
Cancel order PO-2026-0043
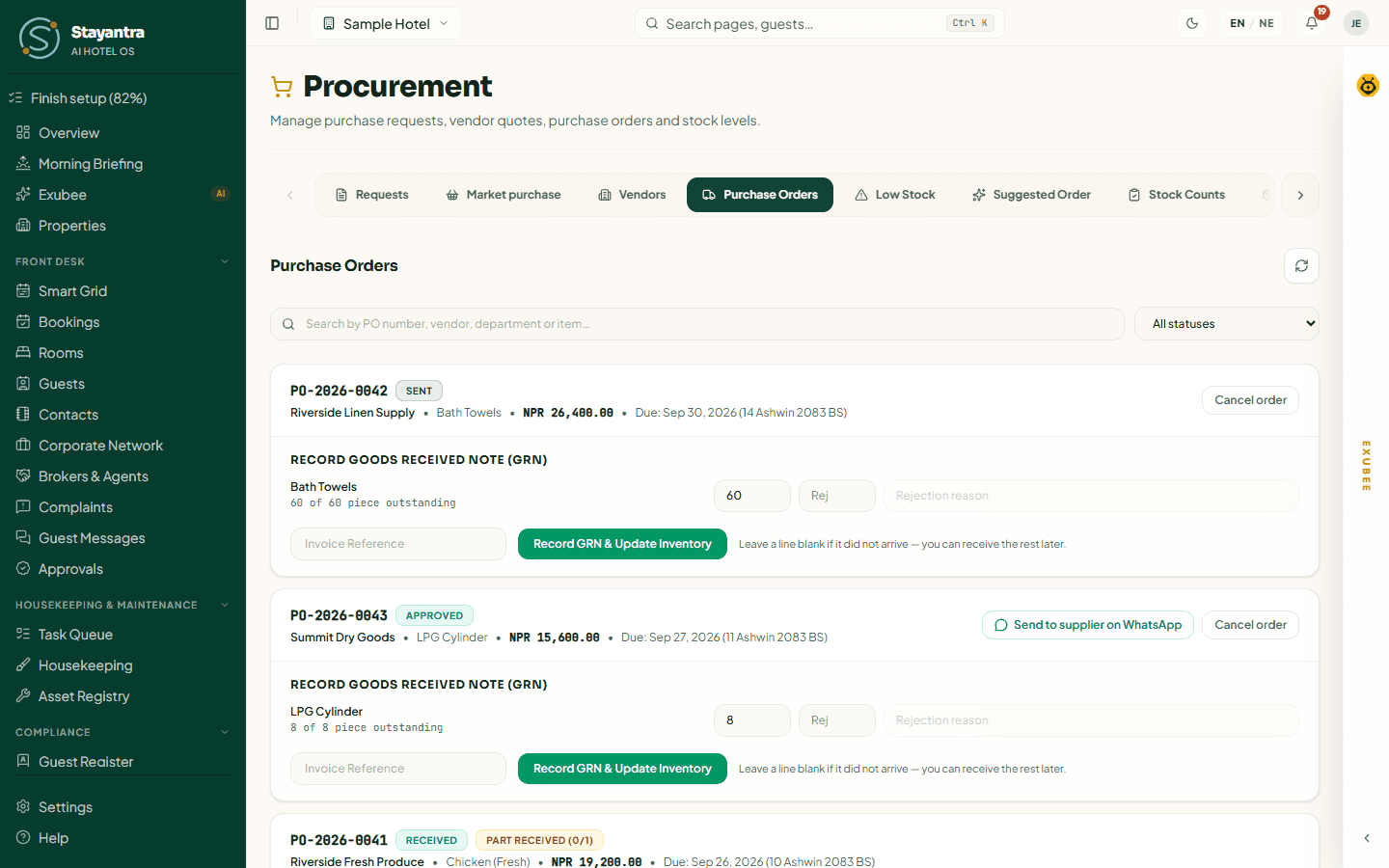[1250, 625]
